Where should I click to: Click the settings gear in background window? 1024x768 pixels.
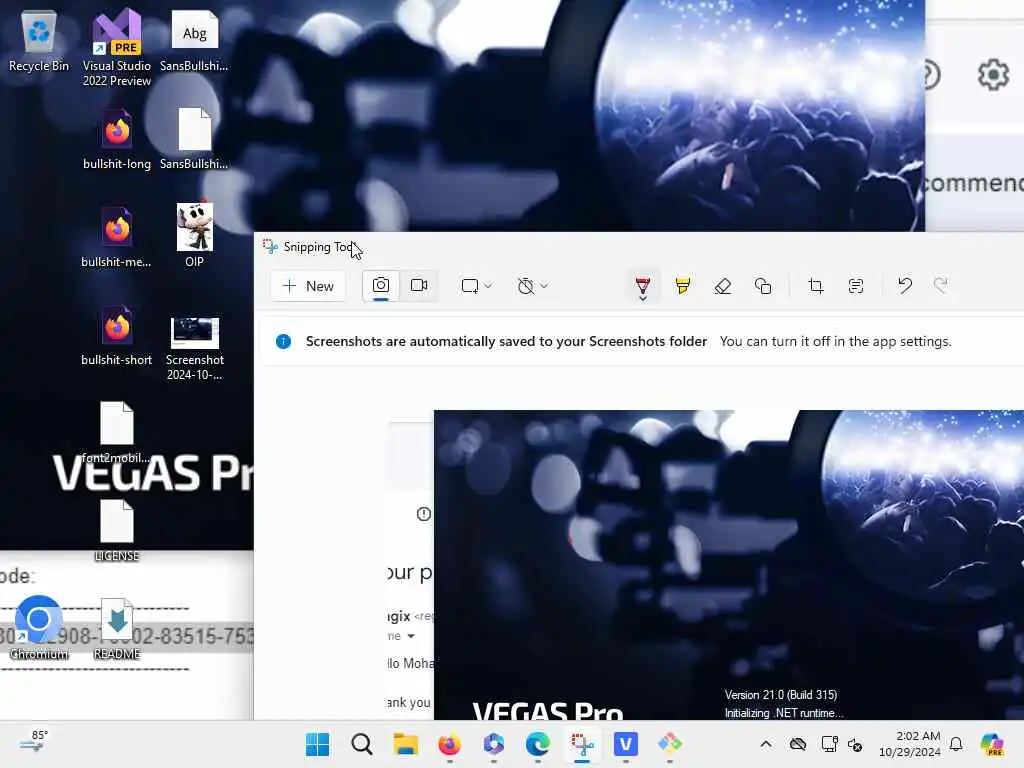click(x=993, y=74)
